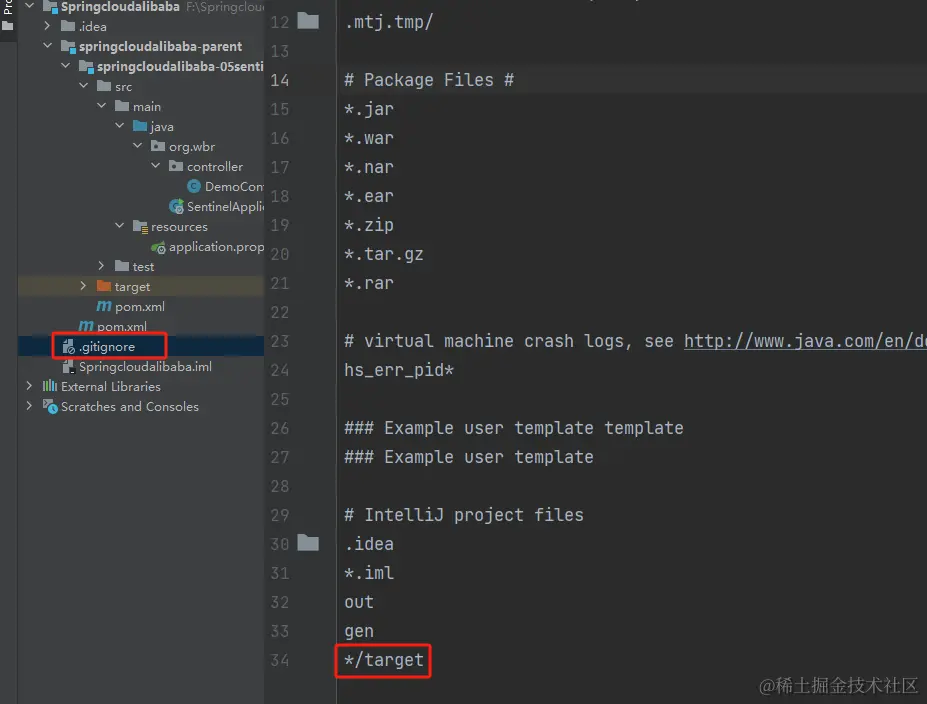The height and width of the screenshot is (704, 927).
Task: Select the target folder row
Action: (x=141, y=286)
